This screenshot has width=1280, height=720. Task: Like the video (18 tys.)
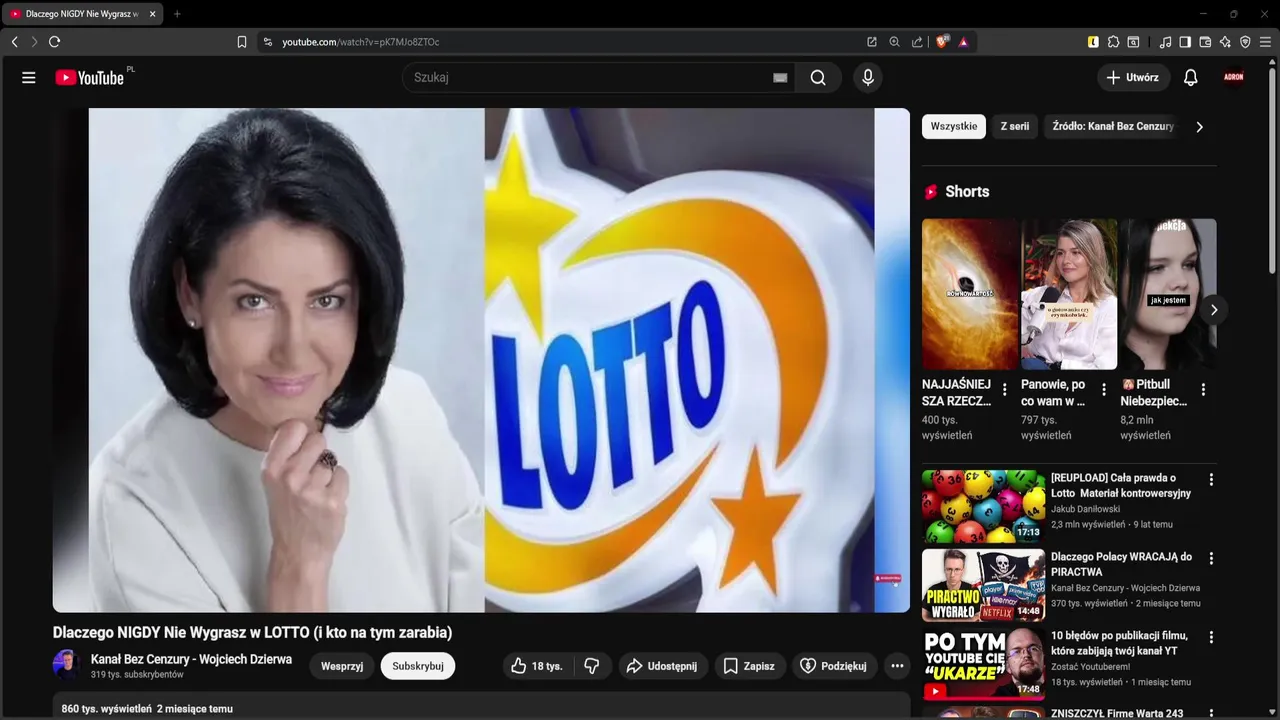pos(537,666)
